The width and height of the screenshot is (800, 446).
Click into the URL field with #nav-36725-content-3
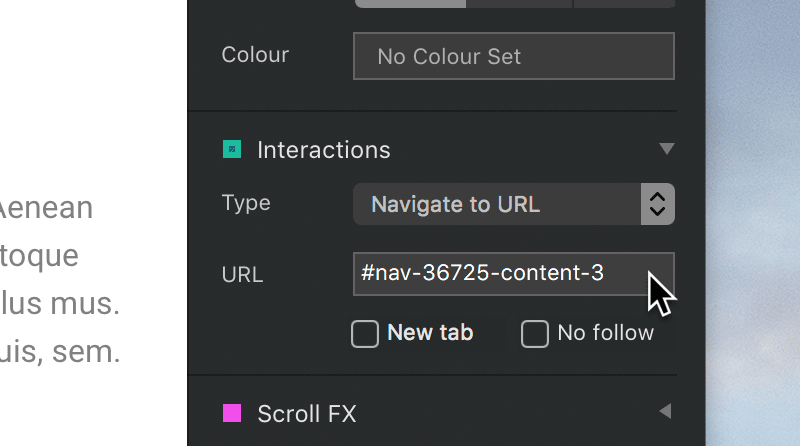(x=514, y=274)
